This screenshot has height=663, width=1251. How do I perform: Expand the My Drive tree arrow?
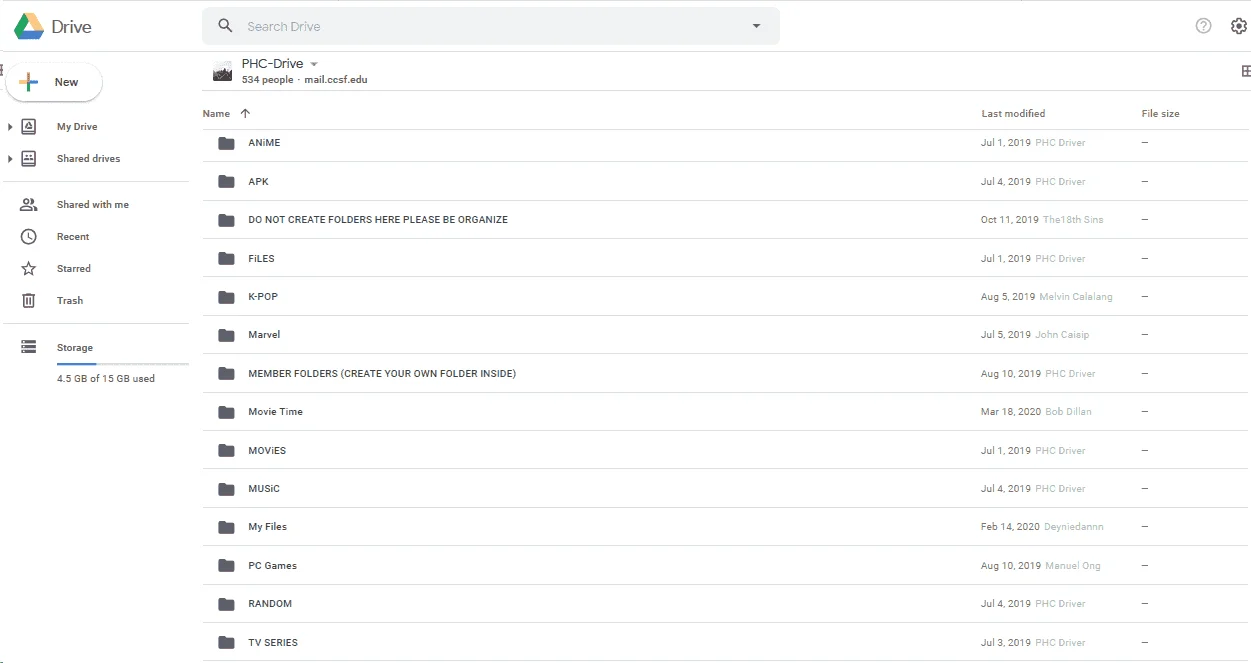point(10,127)
